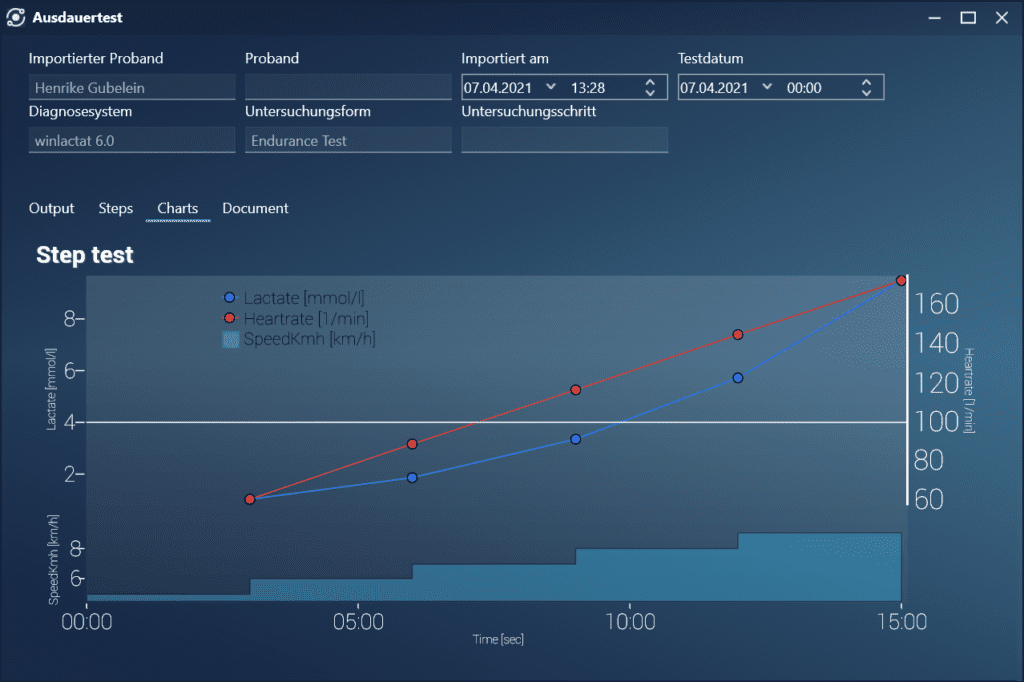1024x682 pixels.
Task: Decrease Importiert am time with down arrow
Action: coord(650,93)
